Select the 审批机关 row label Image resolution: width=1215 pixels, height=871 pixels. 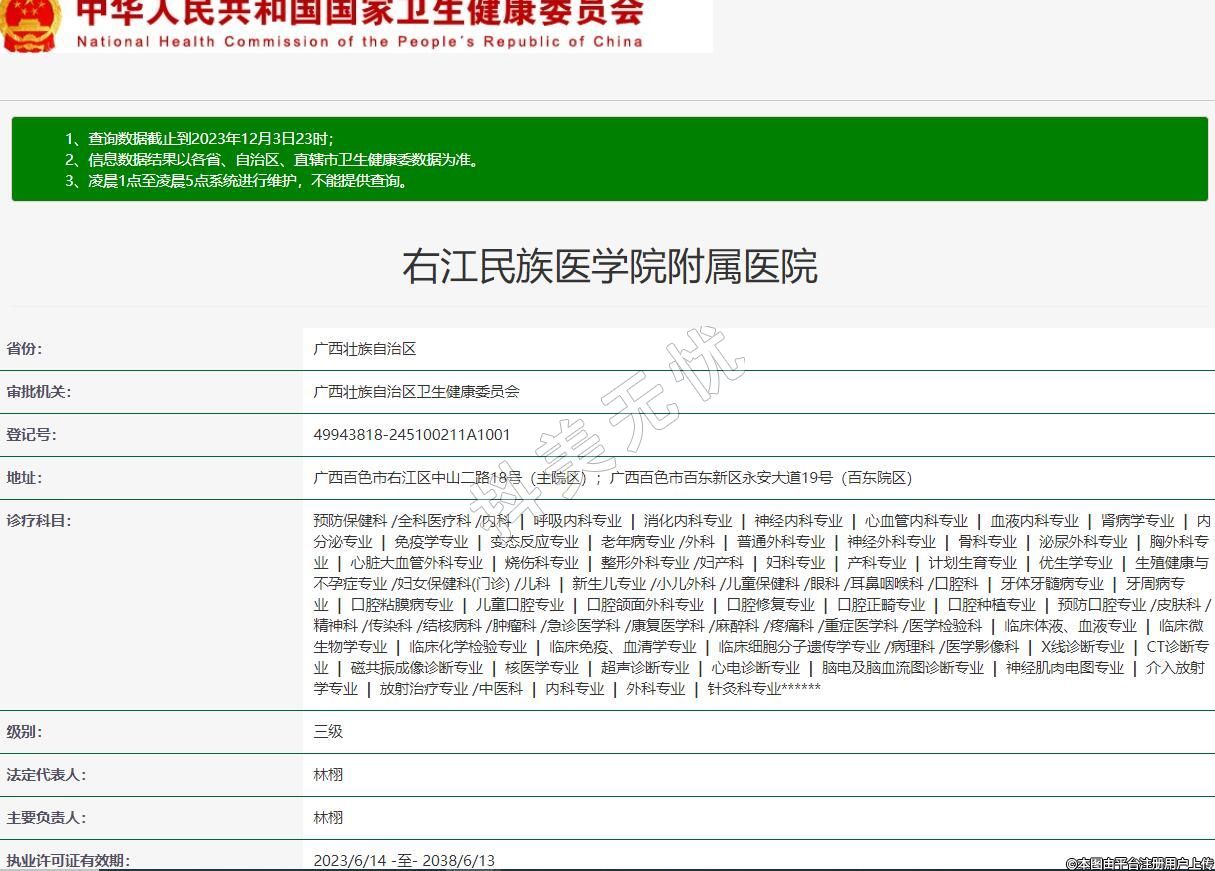[39, 392]
